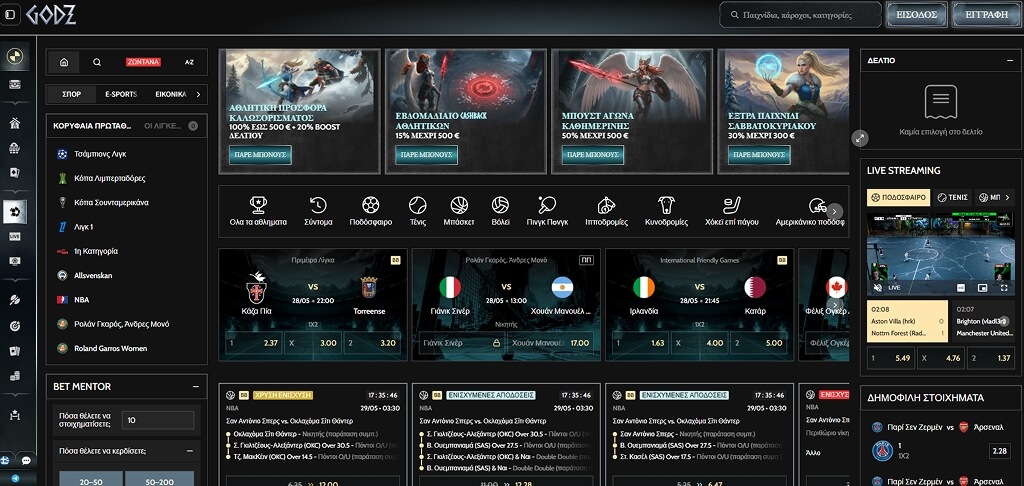Open the Aston Villa vs Nottm Forest stream card
This screenshot has height=486, width=1024.
tap(907, 322)
